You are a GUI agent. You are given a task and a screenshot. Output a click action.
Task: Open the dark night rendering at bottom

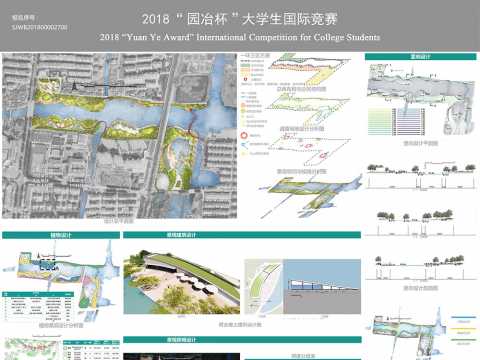182,357
